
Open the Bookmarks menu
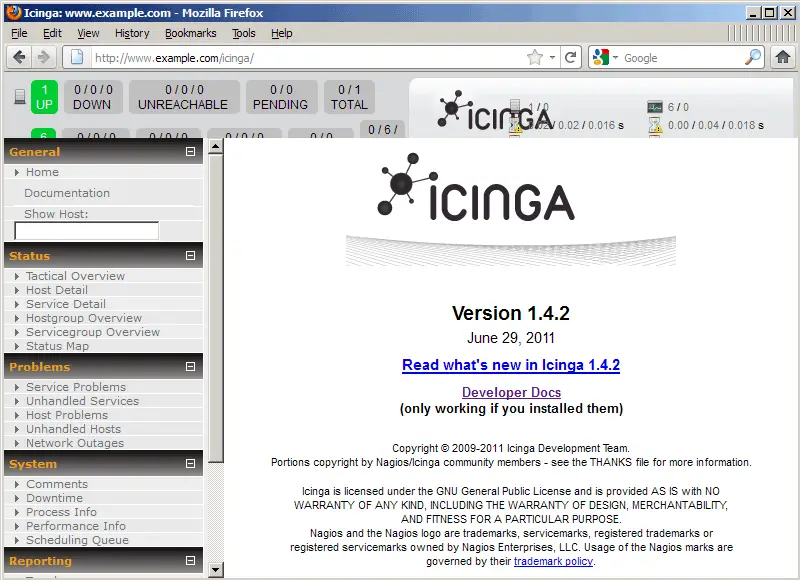click(x=191, y=33)
